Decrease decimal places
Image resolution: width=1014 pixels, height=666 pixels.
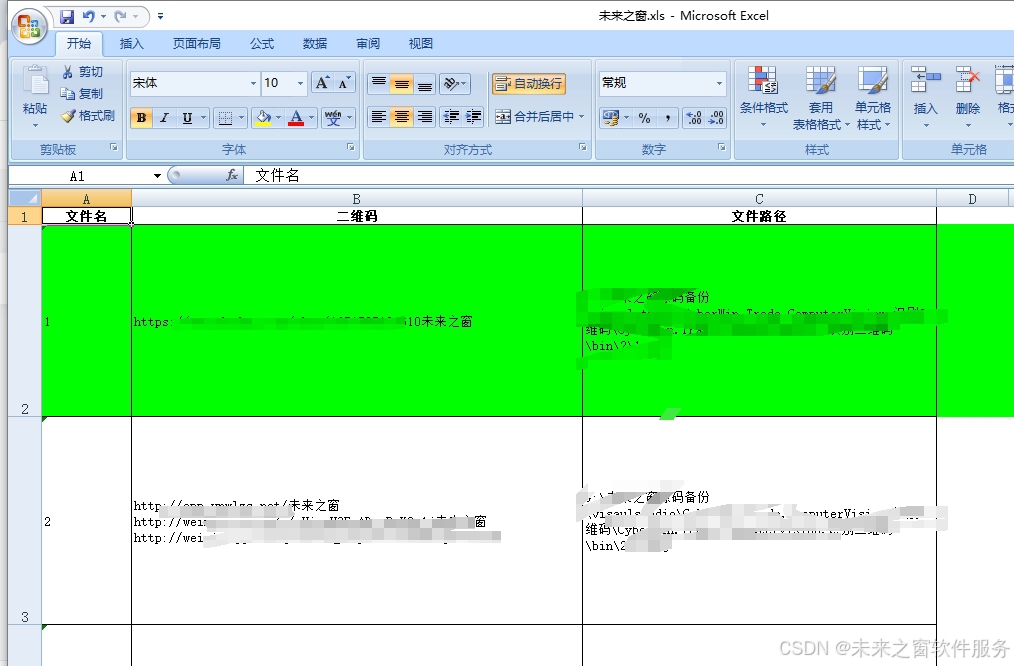(716, 118)
